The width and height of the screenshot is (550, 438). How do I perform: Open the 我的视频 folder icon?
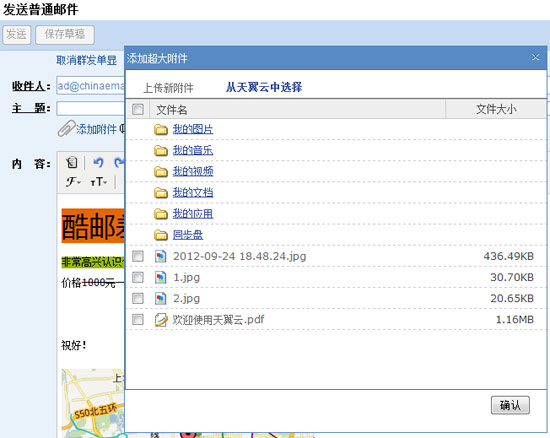[161, 172]
